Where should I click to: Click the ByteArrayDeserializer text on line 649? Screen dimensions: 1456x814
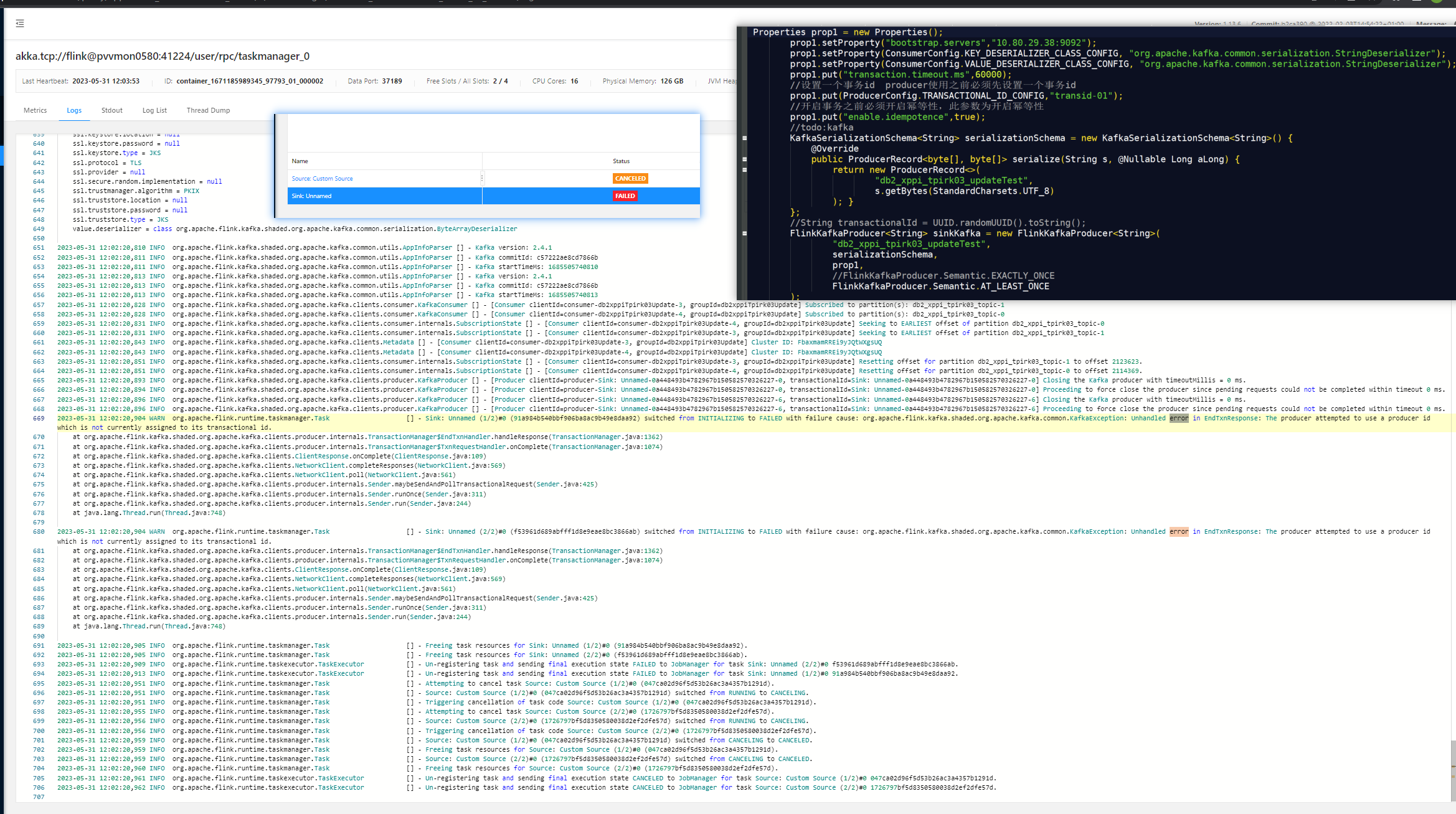tap(477, 229)
